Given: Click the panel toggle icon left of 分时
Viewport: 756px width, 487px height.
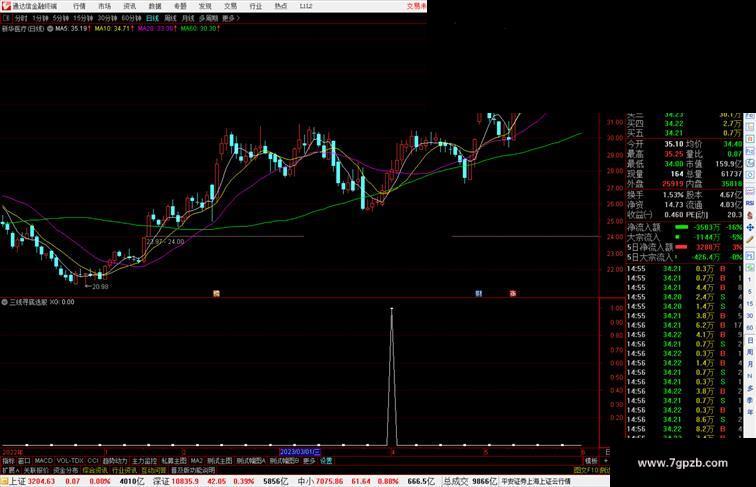Looking at the screenshot, I should pyautogui.click(x=6, y=18).
